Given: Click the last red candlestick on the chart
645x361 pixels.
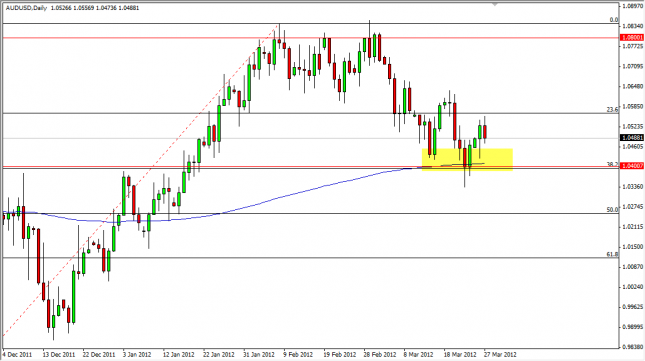Looking at the screenshot, I should coord(485,132).
